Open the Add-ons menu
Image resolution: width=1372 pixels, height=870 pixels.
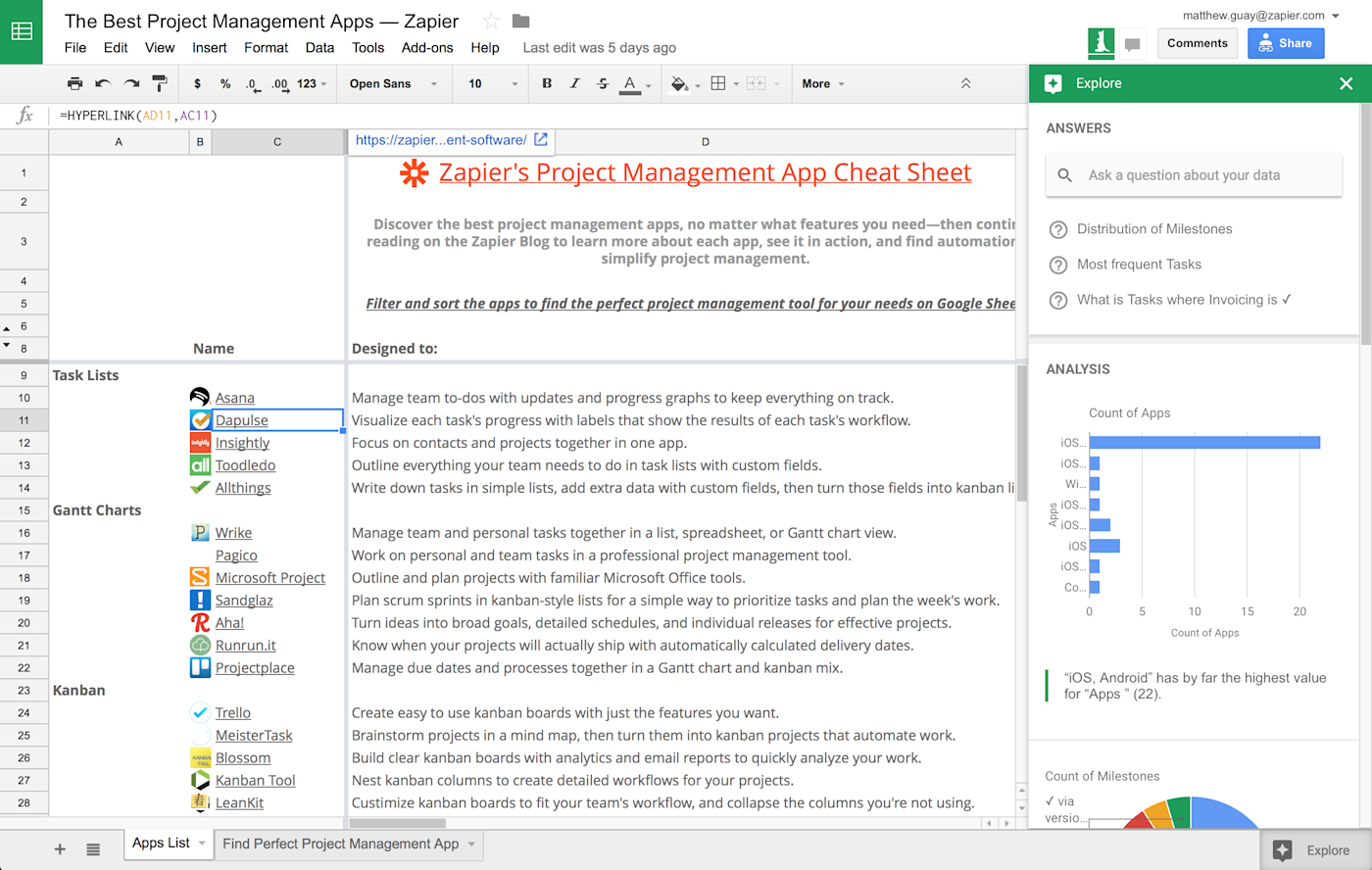[x=427, y=47]
